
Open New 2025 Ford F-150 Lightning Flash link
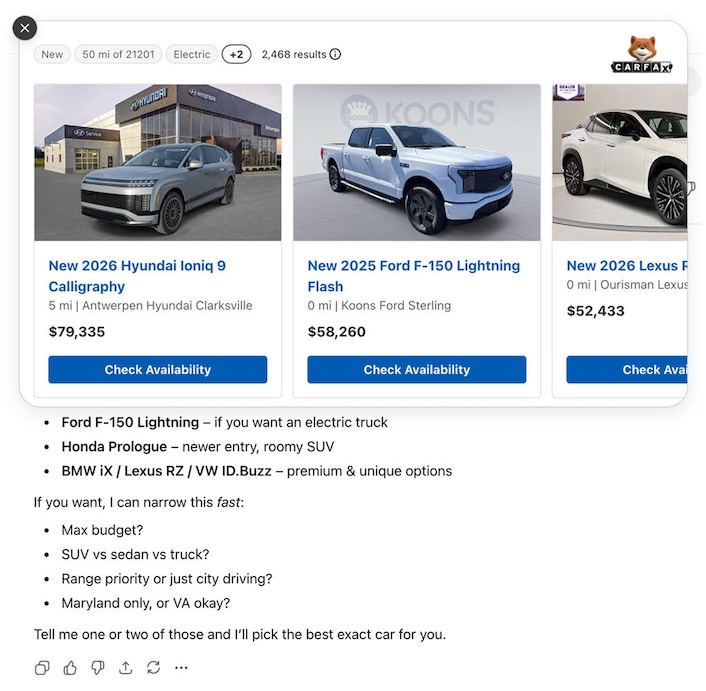pyautogui.click(x=413, y=276)
